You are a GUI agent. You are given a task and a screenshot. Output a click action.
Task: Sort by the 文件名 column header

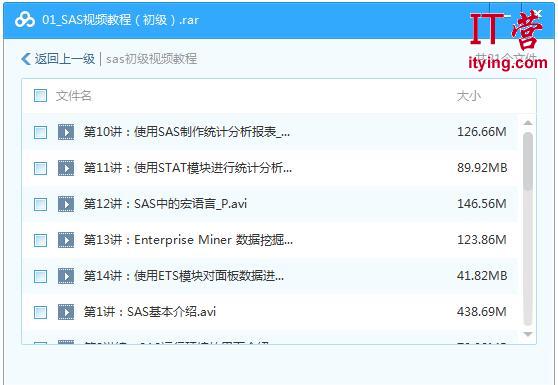coord(74,96)
